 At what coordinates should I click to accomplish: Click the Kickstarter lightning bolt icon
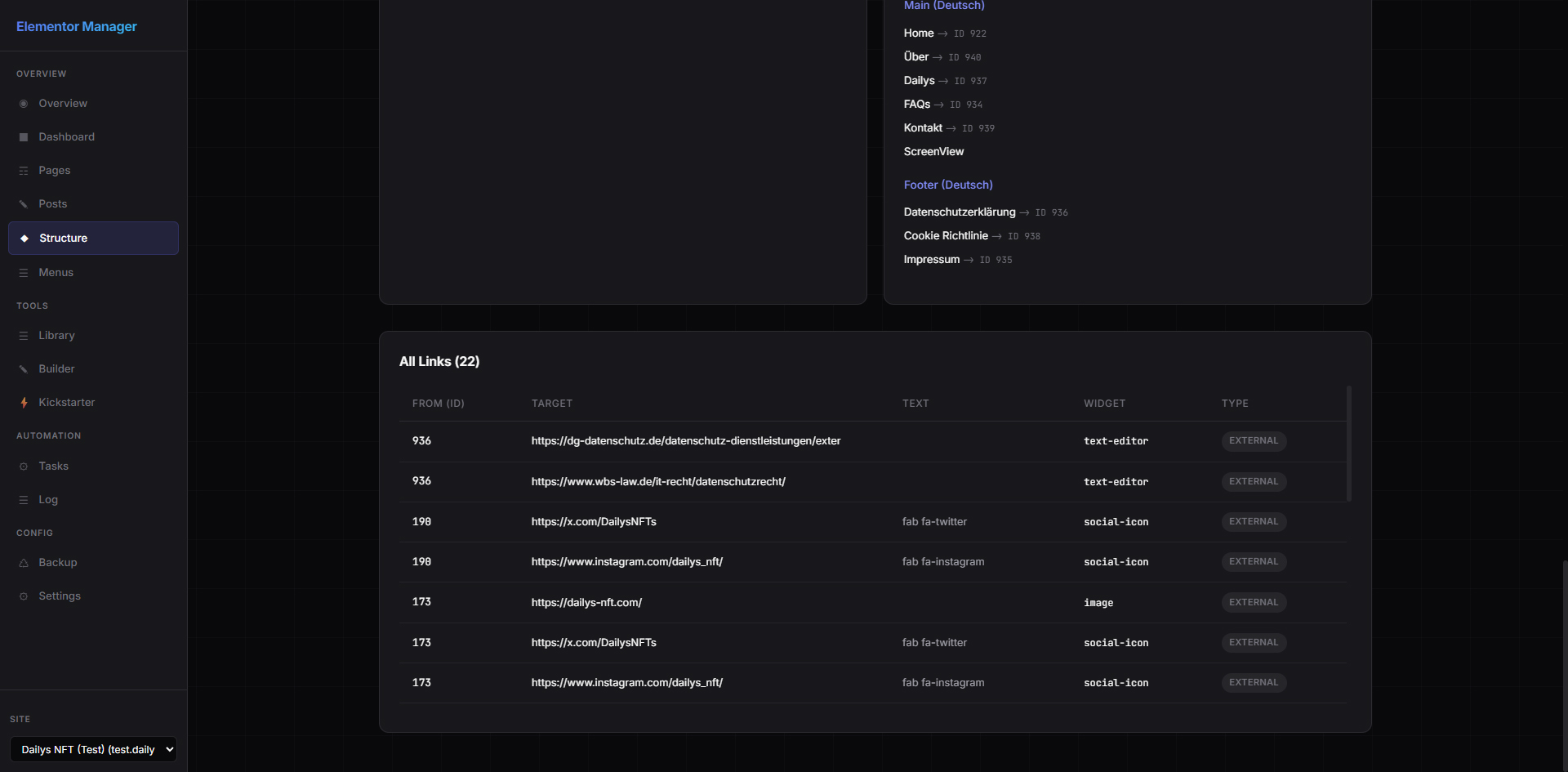pos(24,403)
